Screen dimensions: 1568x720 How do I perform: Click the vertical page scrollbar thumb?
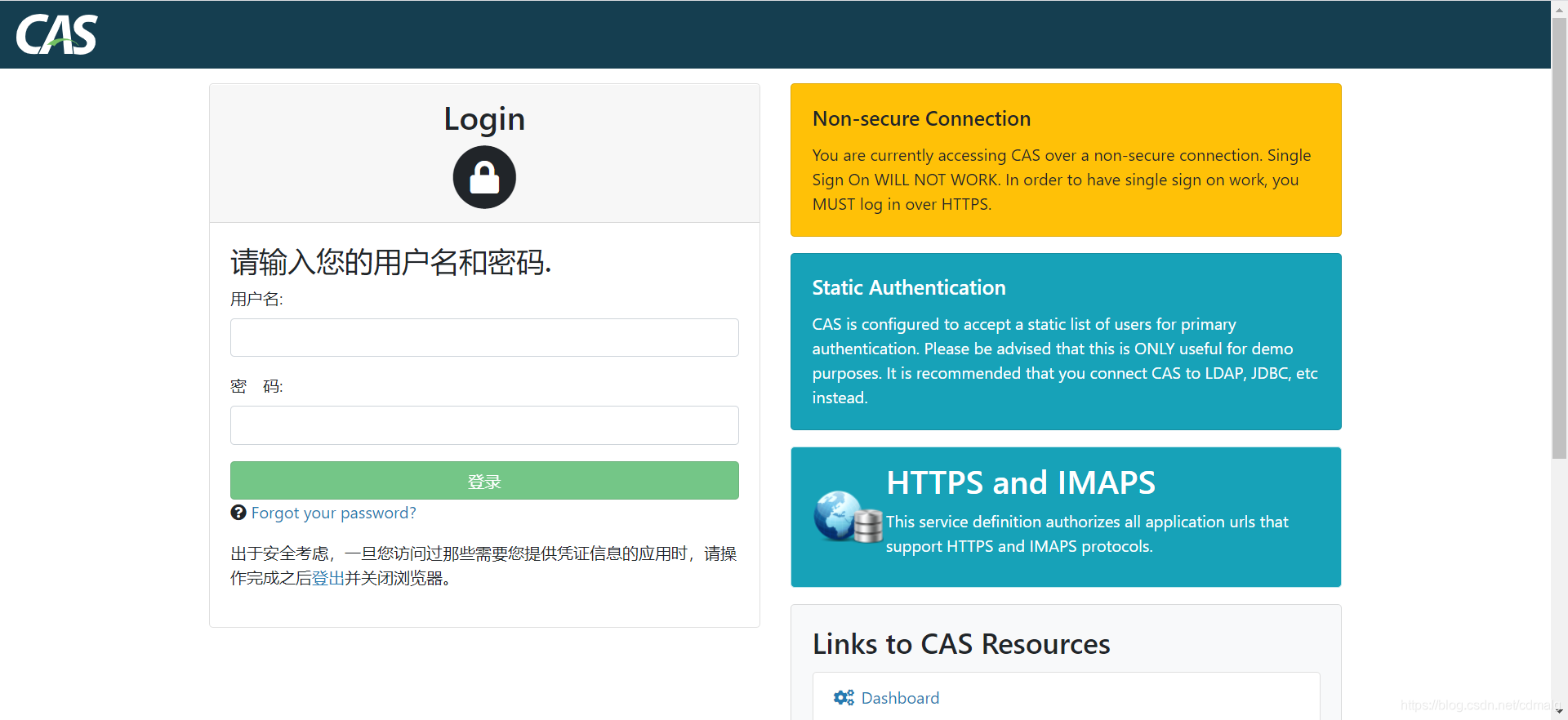1559,237
